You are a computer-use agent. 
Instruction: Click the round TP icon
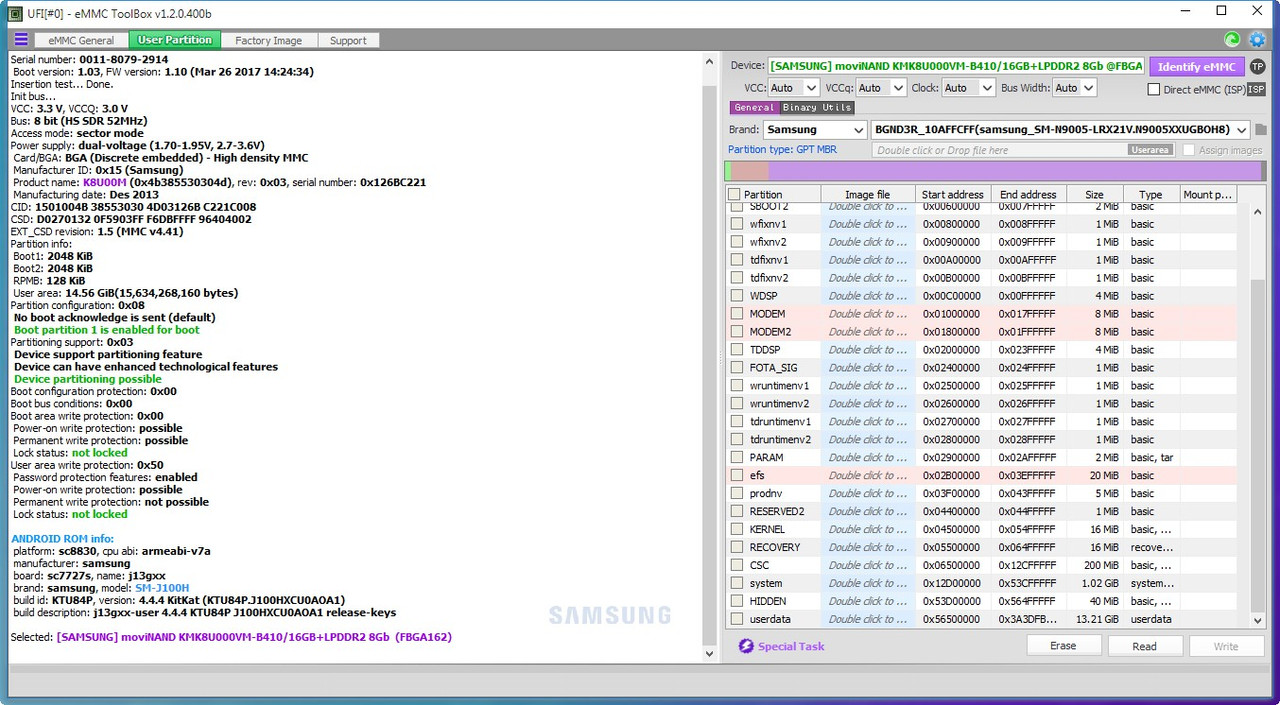click(x=1257, y=67)
